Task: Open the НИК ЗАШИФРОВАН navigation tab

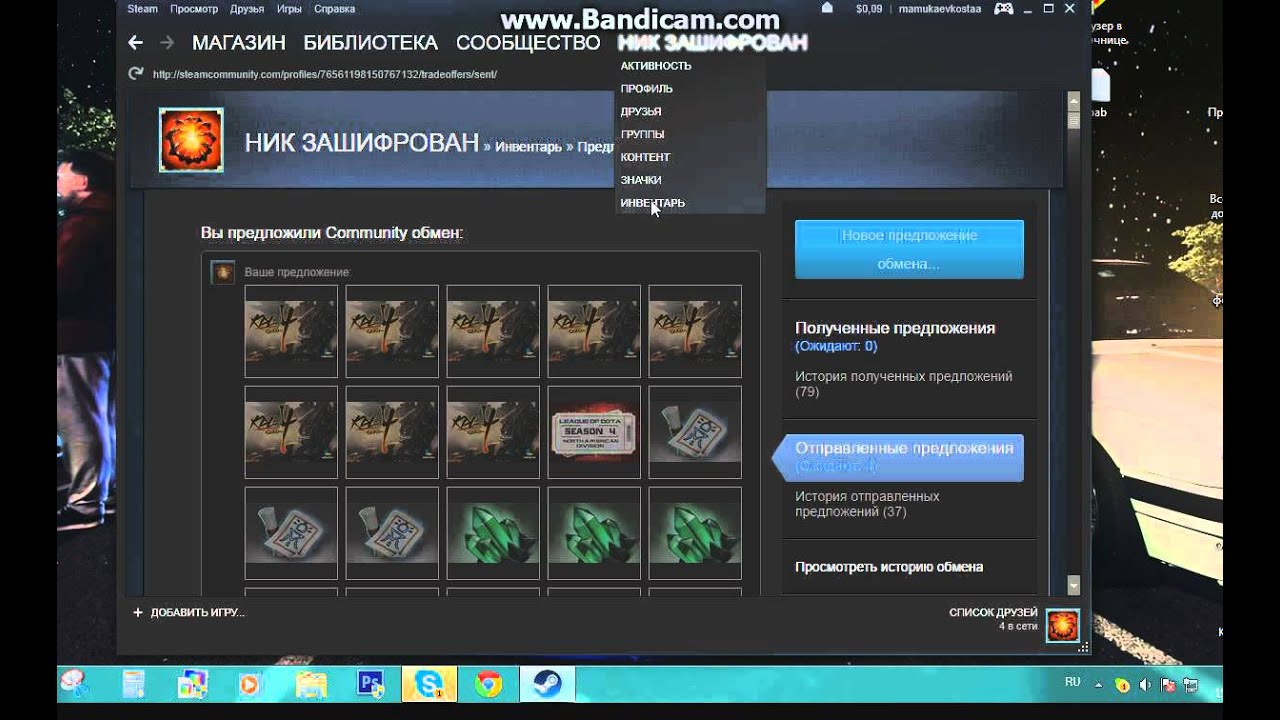Action: coord(712,43)
